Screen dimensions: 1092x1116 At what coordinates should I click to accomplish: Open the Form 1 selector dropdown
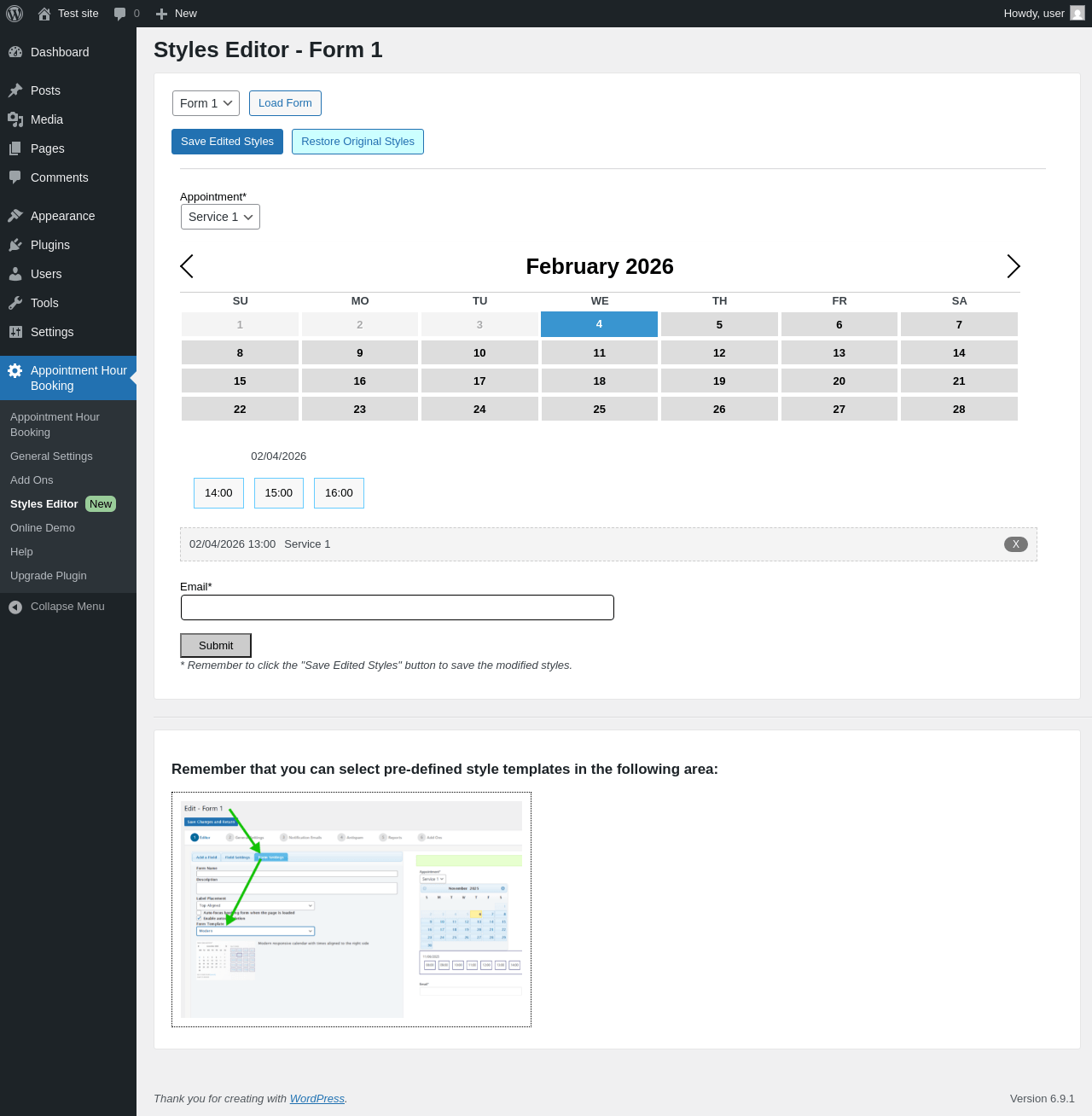tap(206, 103)
